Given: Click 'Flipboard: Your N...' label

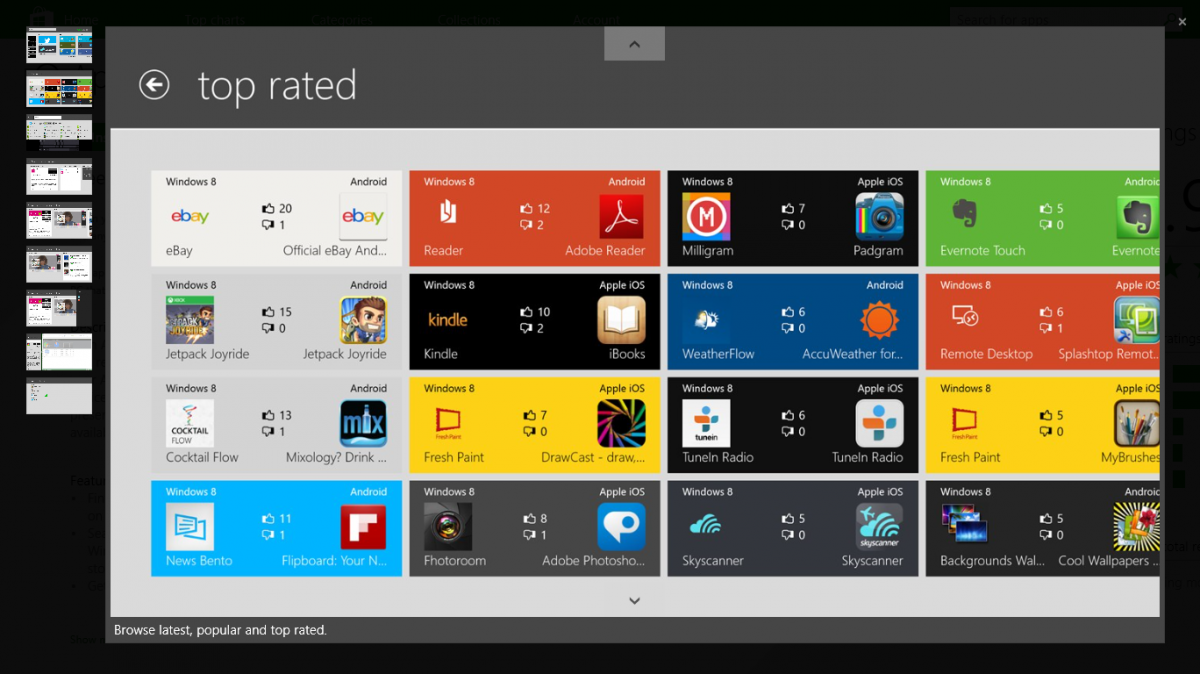Looking at the screenshot, I should (334, 561).
